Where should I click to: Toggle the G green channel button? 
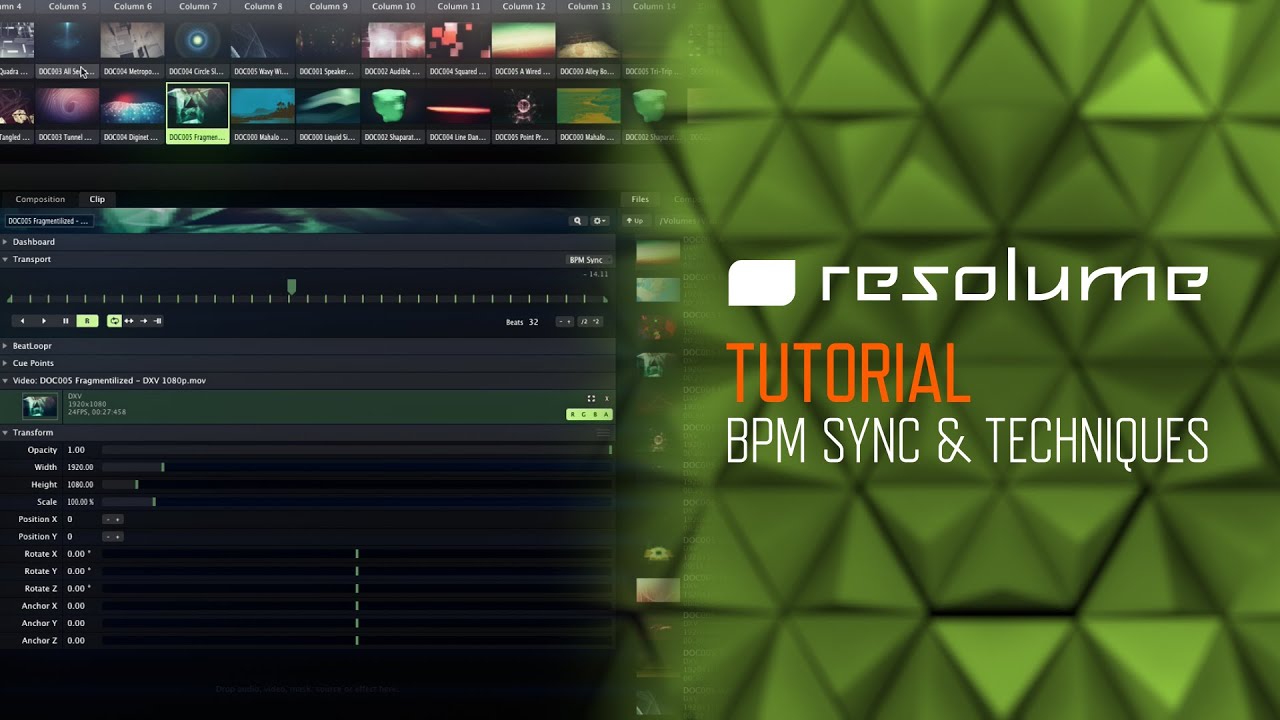click(x=584, y=414)
